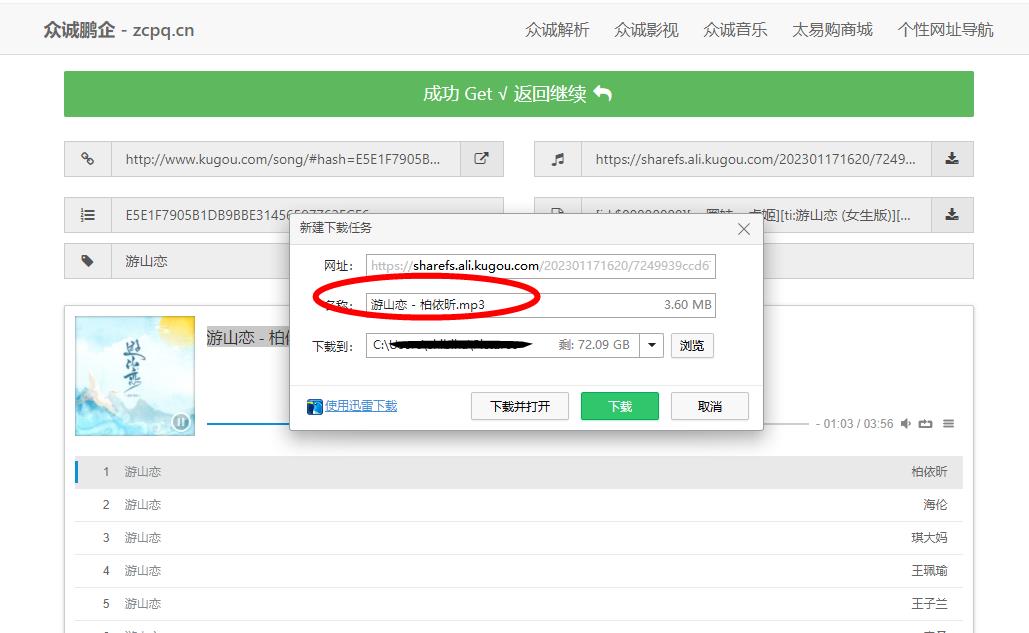
Task: Click the Thunder icon near 使用迅雷下载
Action: 314,407
